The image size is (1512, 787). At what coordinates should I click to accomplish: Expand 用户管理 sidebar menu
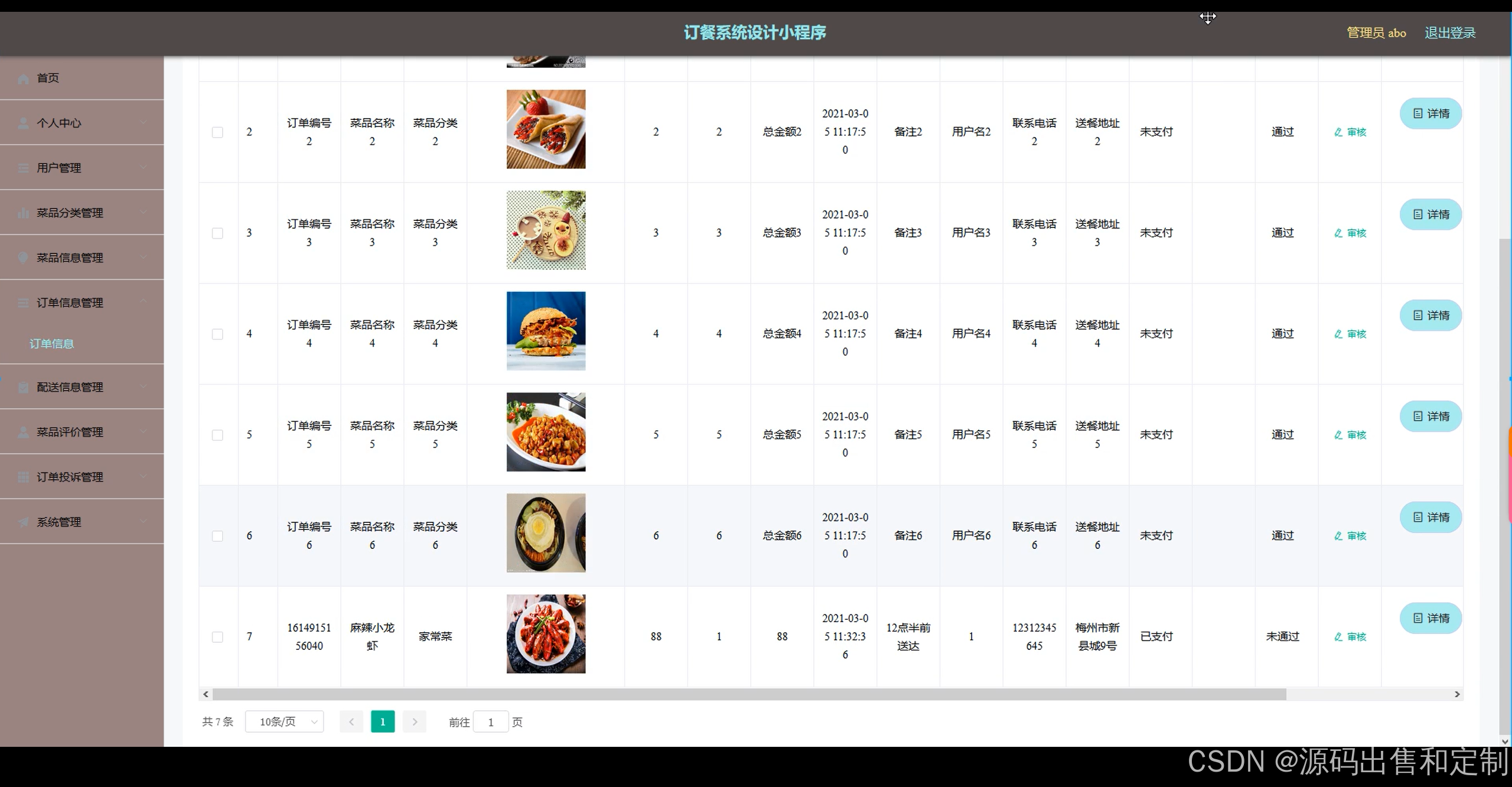(82, 168)
